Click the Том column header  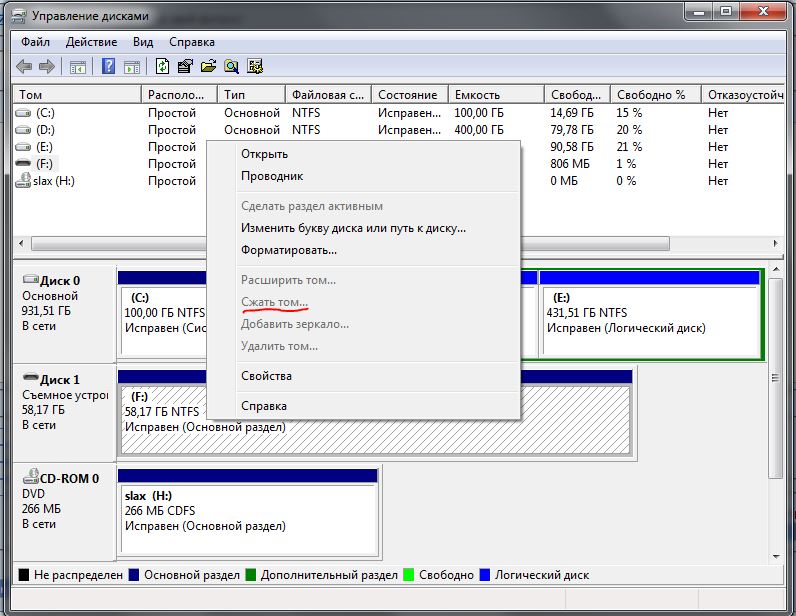click(31, 95)
